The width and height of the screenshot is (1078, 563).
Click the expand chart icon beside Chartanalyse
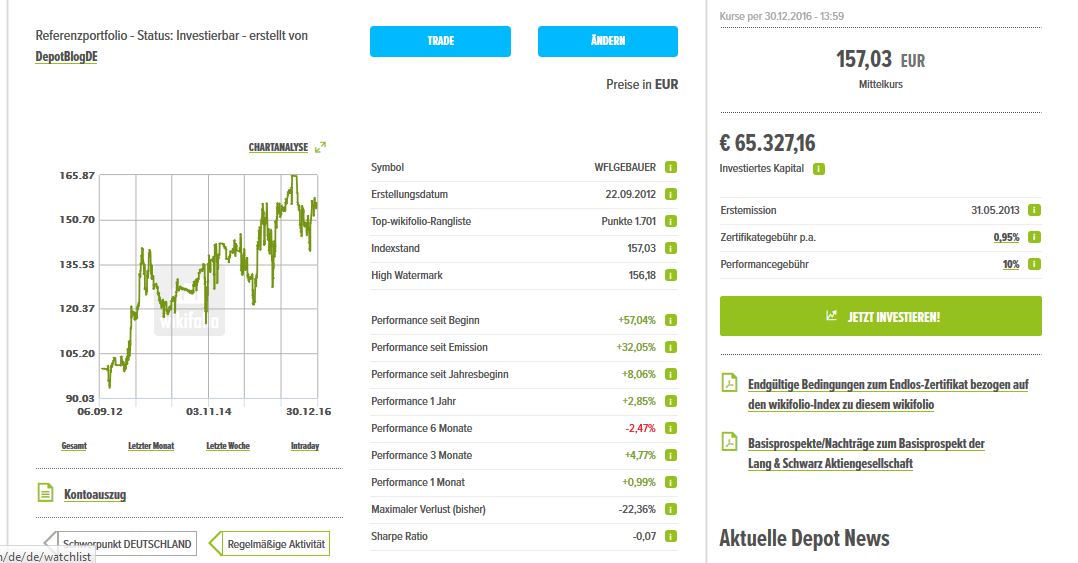click(320, 147)
